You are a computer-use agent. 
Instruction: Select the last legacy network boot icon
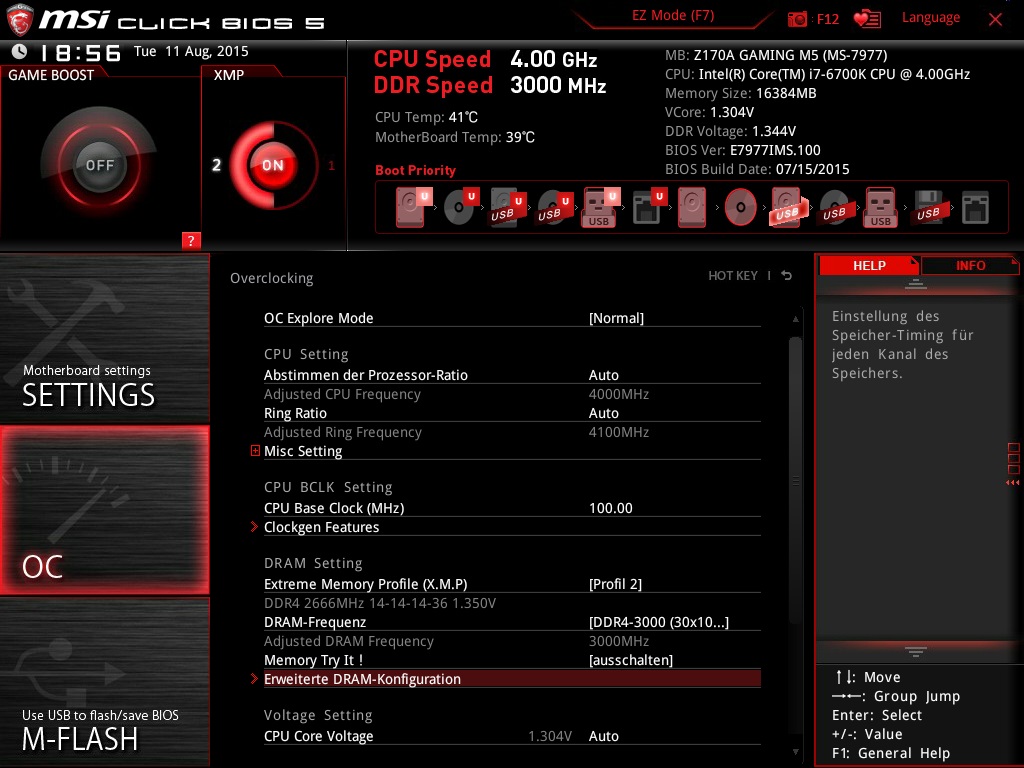pyautogui.click(x=976, y=208)
